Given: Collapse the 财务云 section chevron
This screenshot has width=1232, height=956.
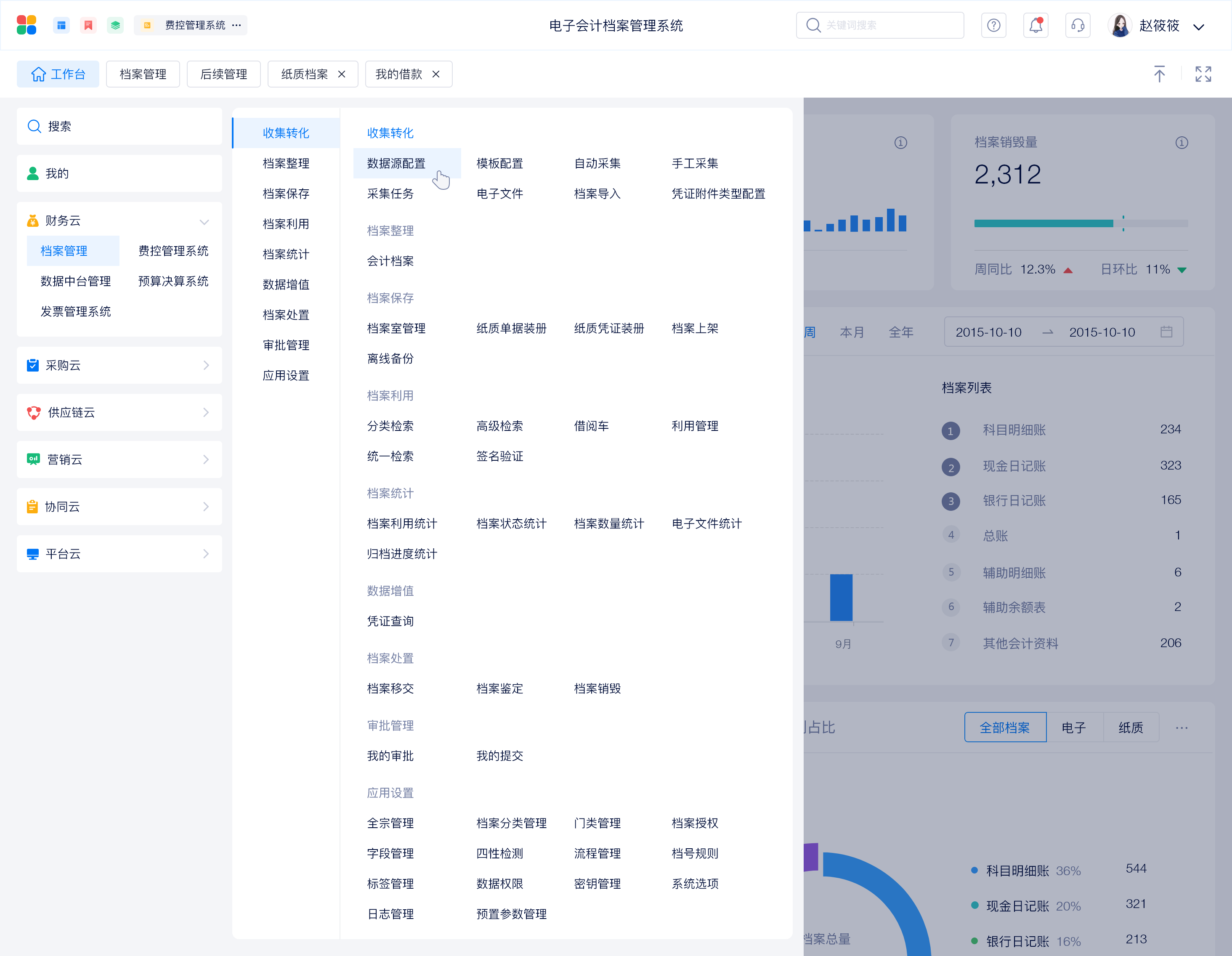Looking at the screenshot, I should coord(204,222).
